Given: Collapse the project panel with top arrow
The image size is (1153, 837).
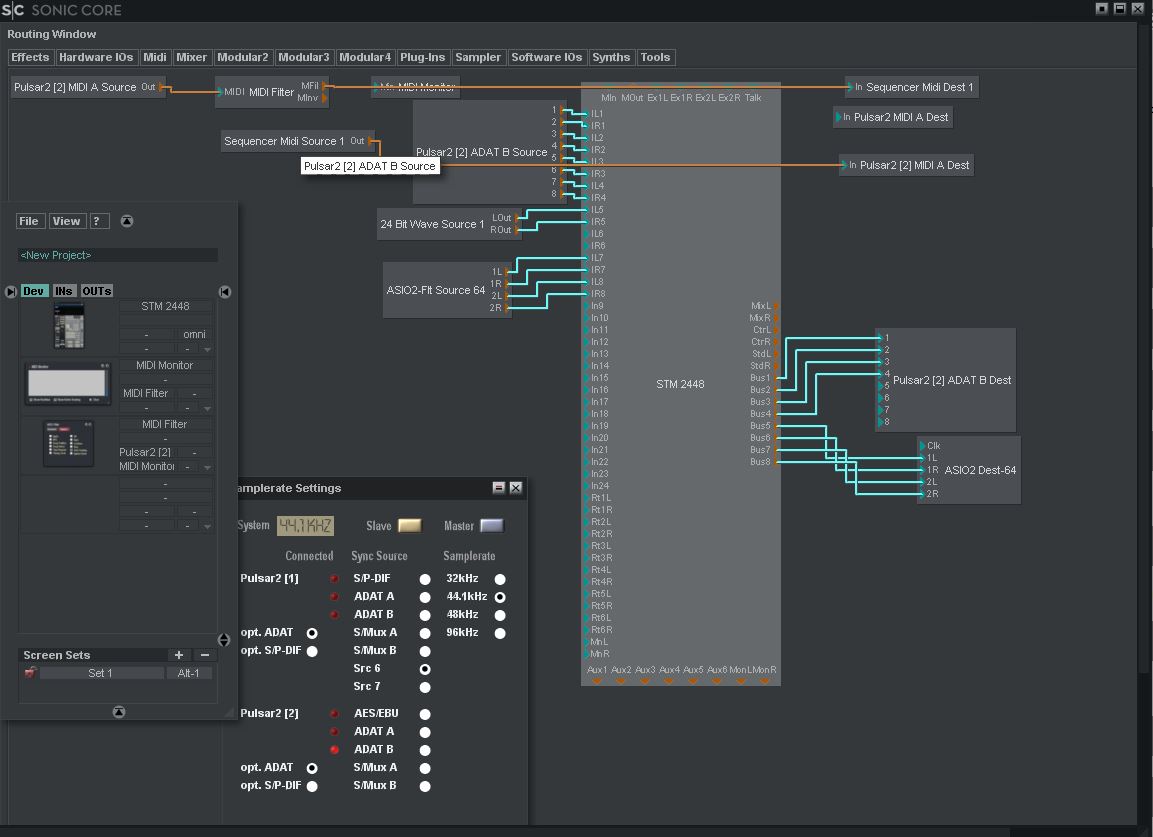Looking at the screenshot, I should [x=127, y=221].
